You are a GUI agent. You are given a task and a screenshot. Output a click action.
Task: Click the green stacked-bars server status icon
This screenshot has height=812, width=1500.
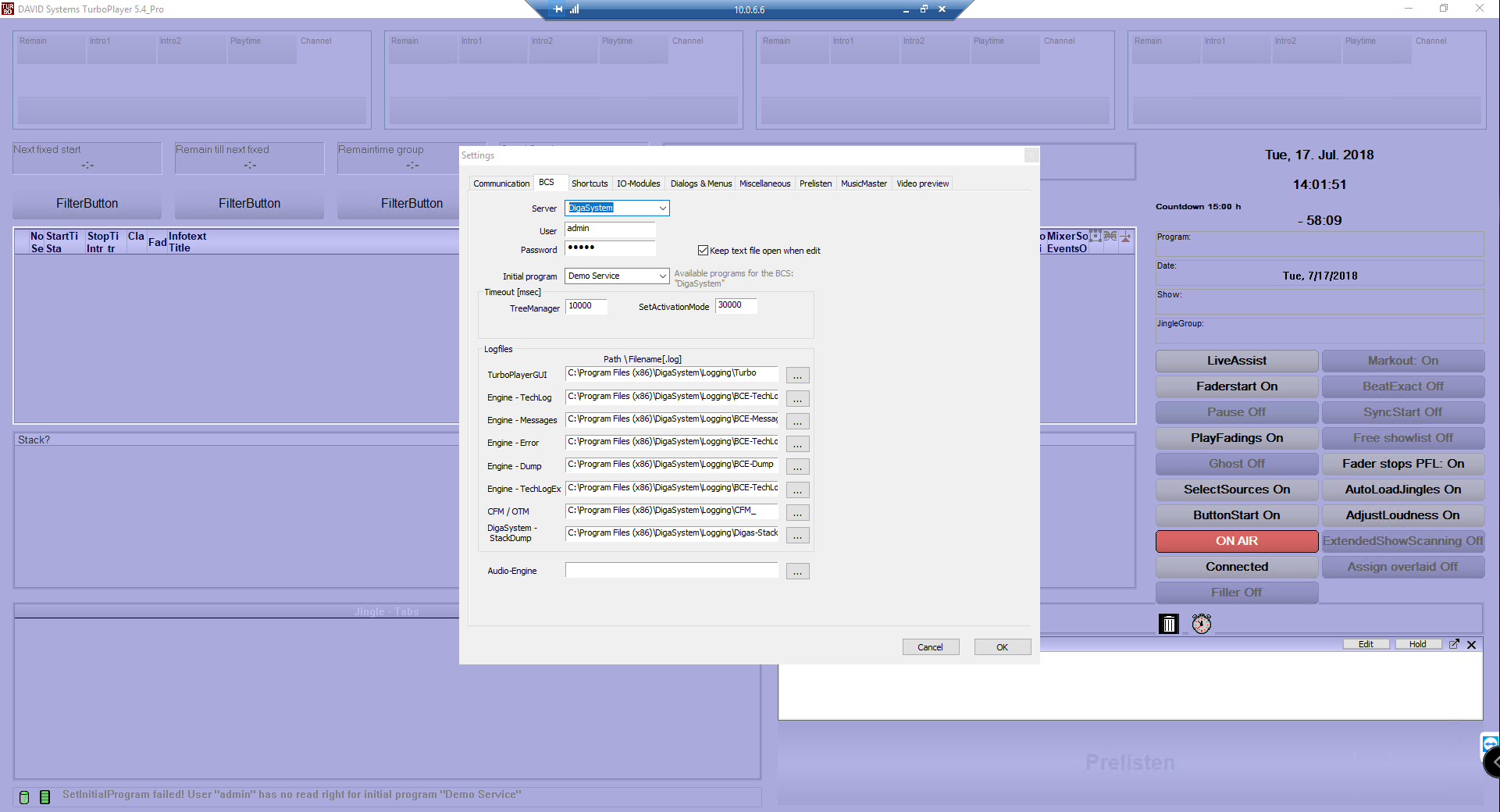tap(45, 797)
